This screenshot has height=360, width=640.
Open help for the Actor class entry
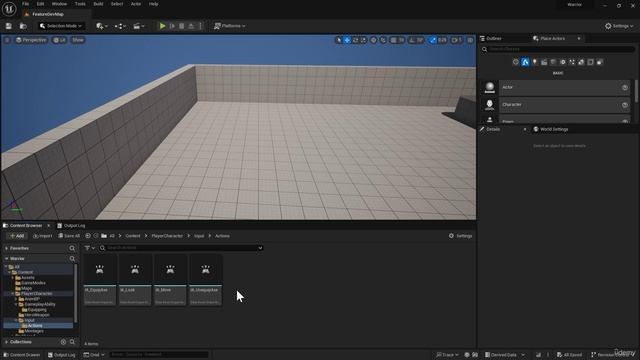tap(624, 88)
